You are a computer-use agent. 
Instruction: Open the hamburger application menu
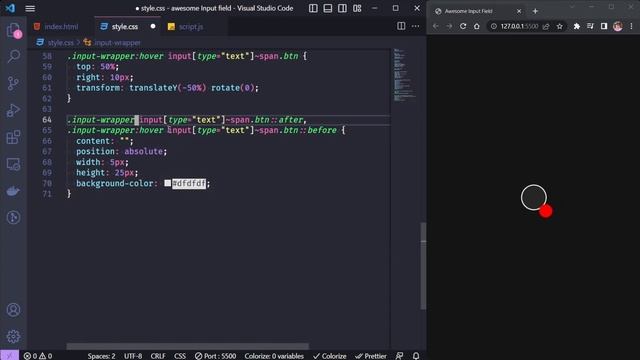[30, 8]
